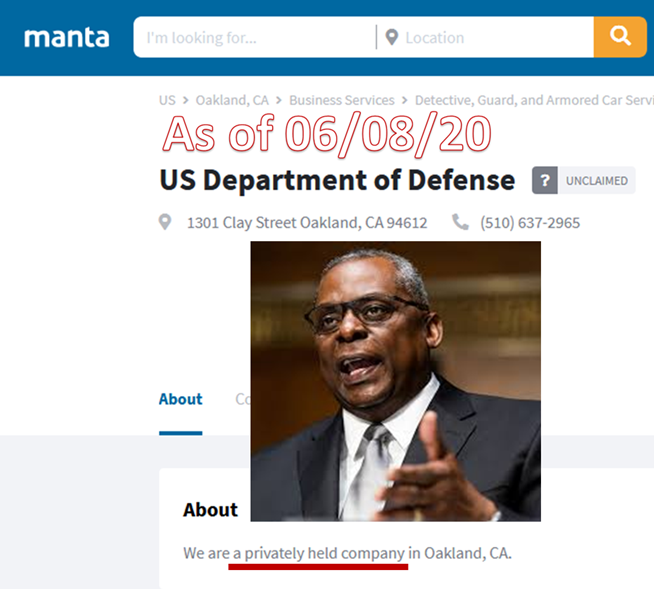This screenshot has height=589, width=654.
Task: Go to Oakland, CA breadcrumb
Action: (x=231, y=100)
